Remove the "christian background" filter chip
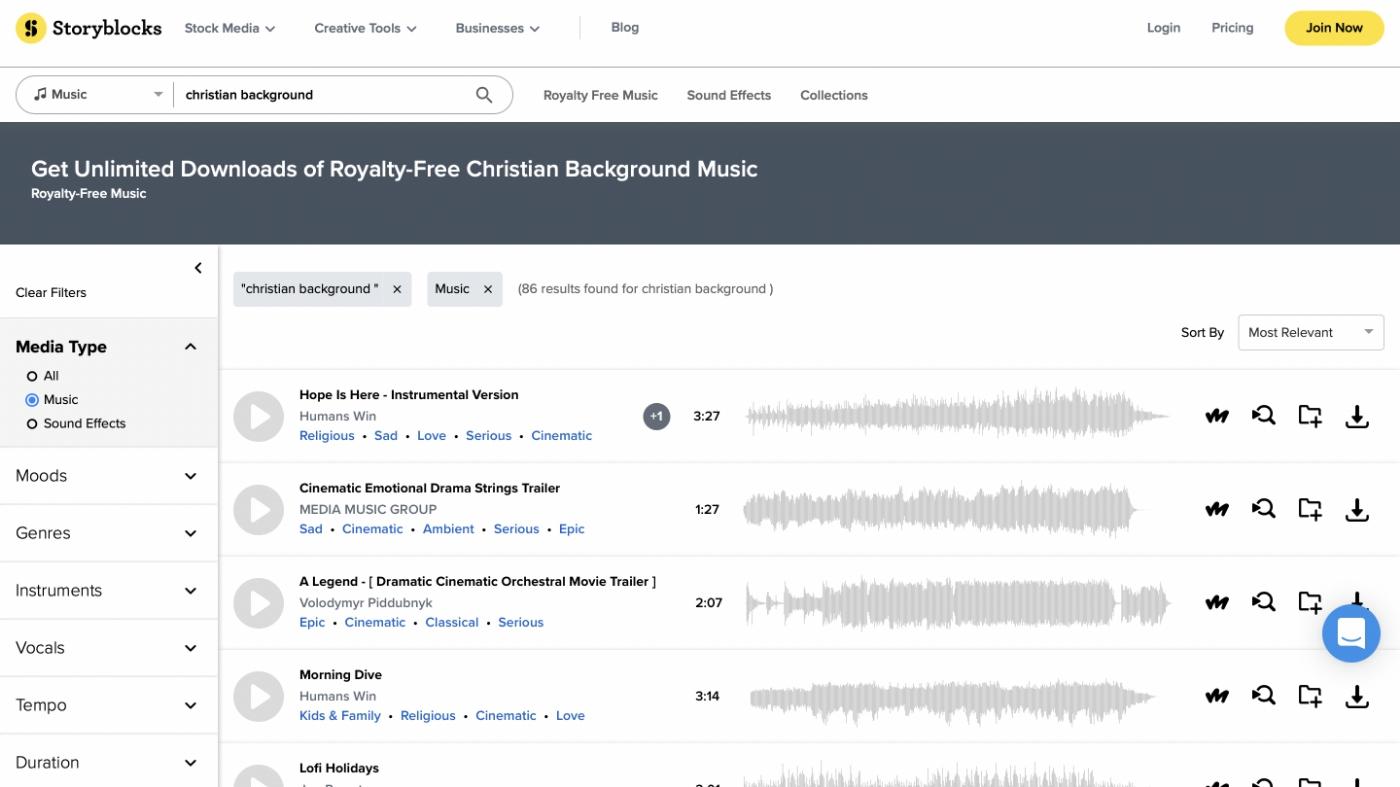The image size is (1400, 787). pyautogui.click(x=397, y=289)
